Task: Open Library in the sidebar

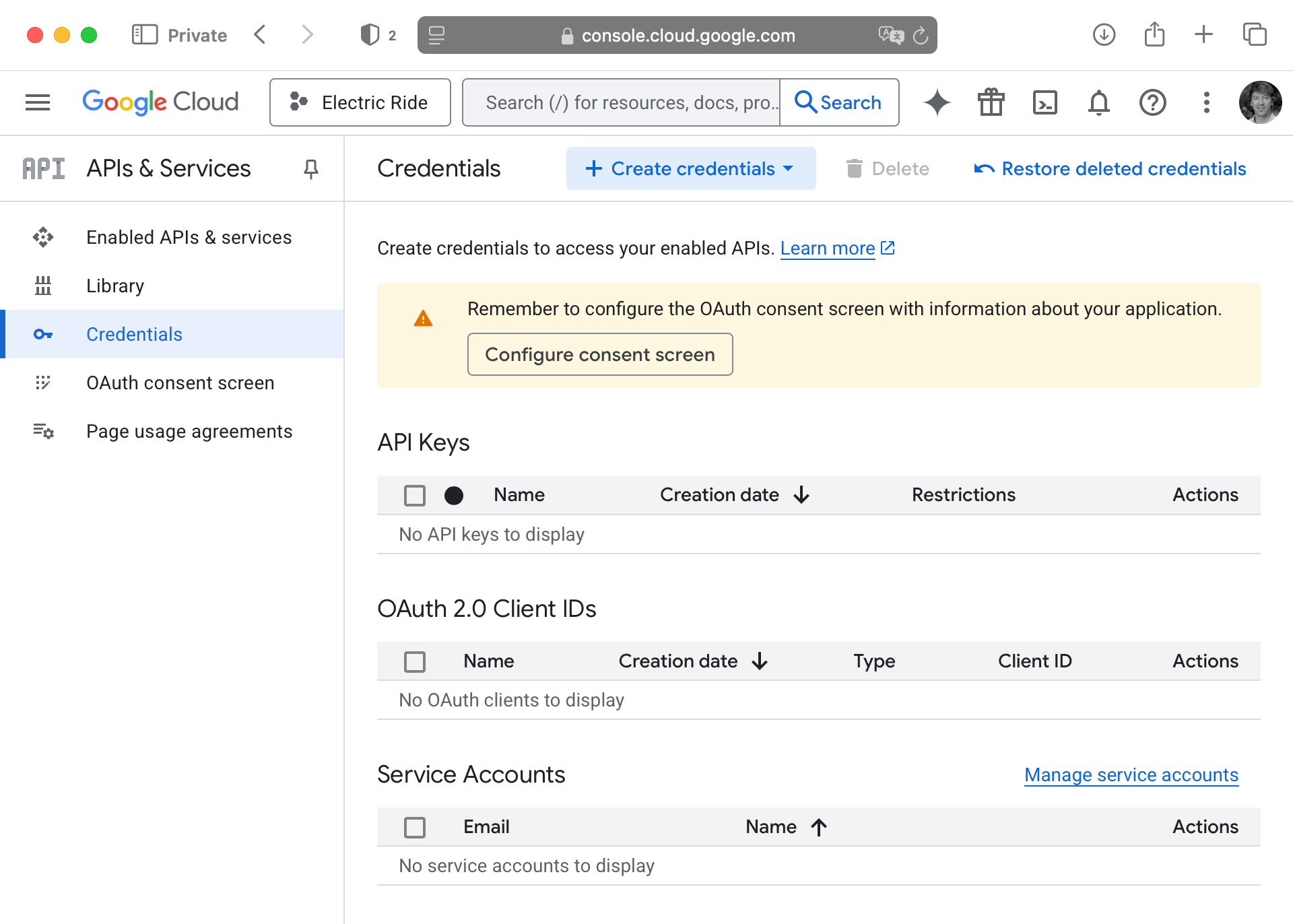Action: point(115,286)
